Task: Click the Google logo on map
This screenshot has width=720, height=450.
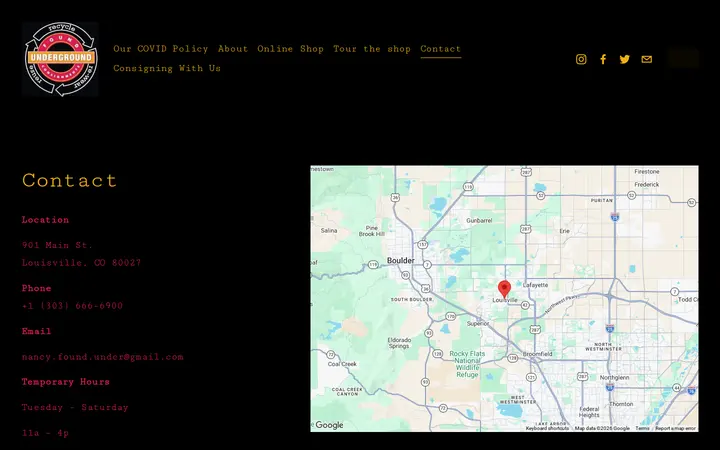Action: (329, 425)
